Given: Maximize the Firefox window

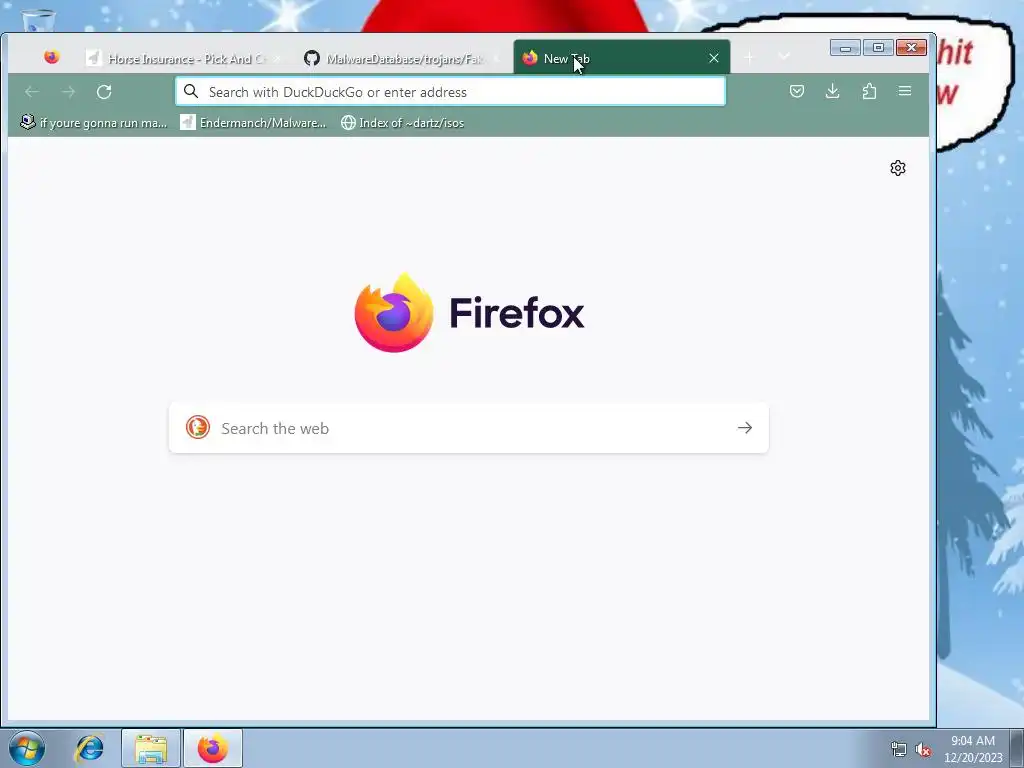Looking at the screenshot, I should click(x=878, y=48).
